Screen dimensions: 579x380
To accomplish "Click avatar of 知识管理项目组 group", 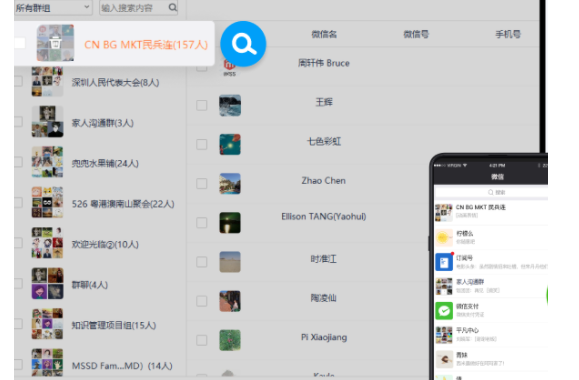I will click(x=47, y=324).
